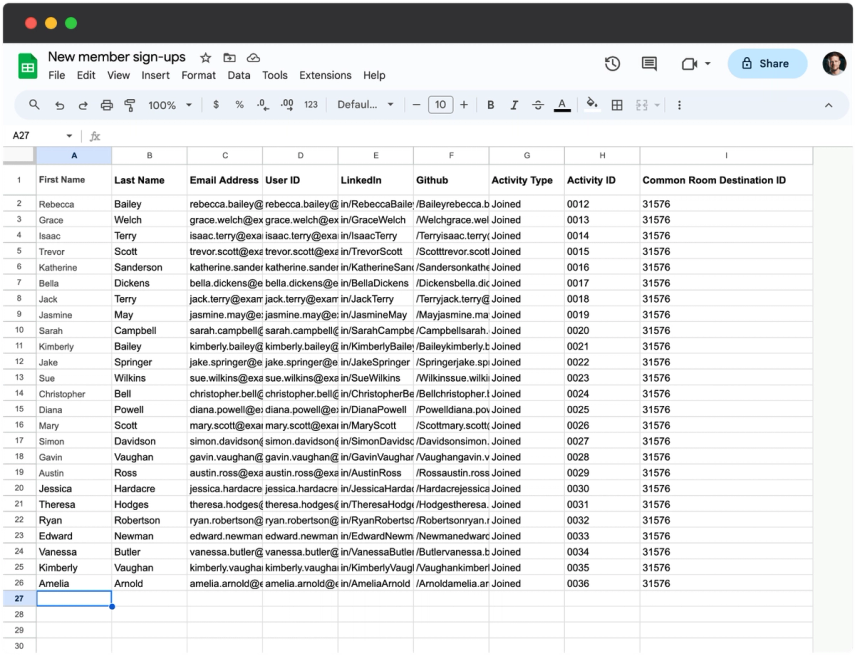This screenshot has width=855, height=656.
Task: Click the Share button
Action: tap(767, 64)
